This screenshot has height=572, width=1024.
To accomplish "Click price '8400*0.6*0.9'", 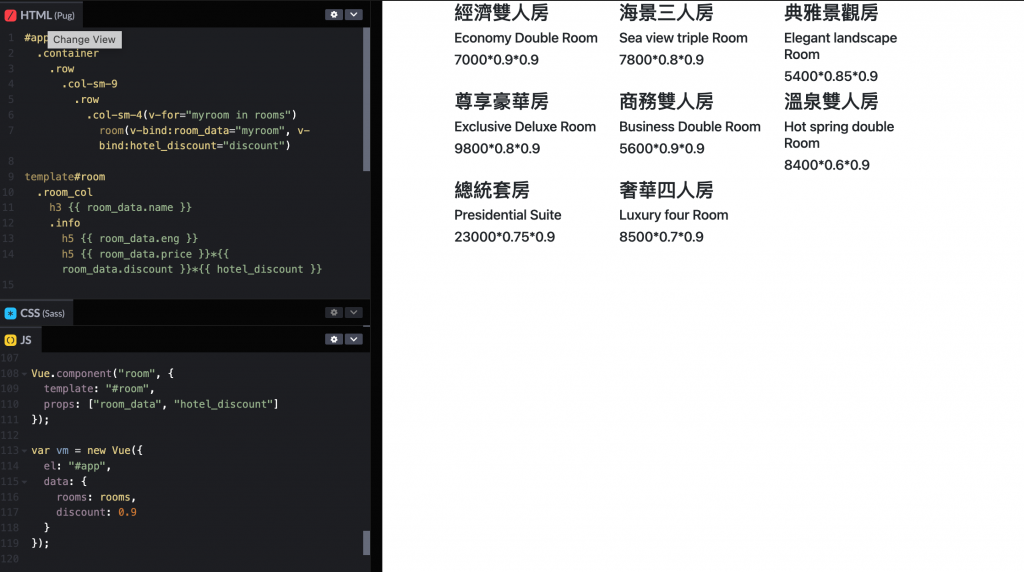I will click(x=827, y=165).
